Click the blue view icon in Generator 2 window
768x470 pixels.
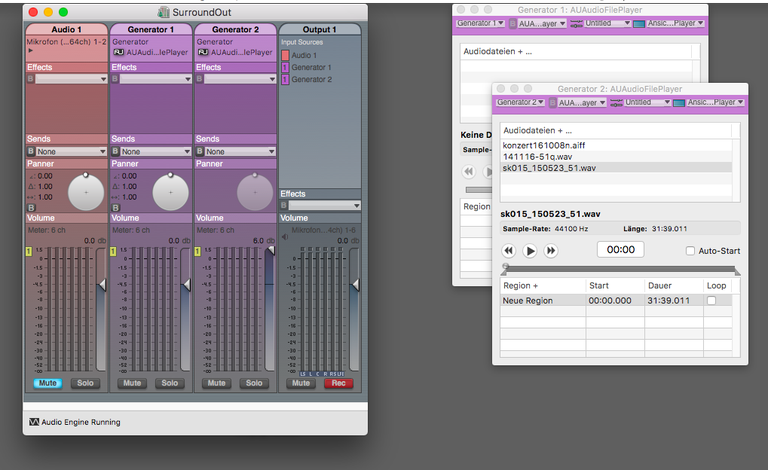(x=679, y=103)
